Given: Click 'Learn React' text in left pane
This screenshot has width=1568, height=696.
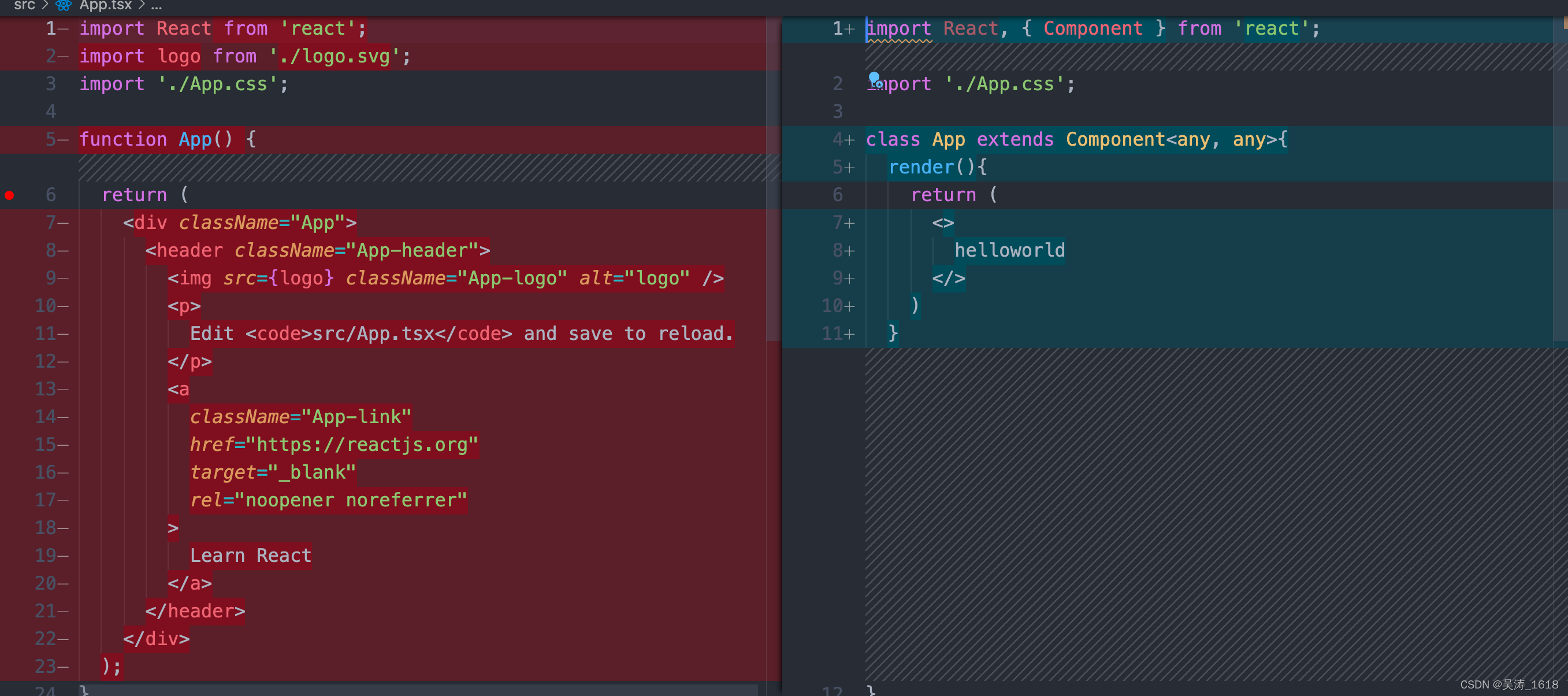Looking at the screenshot, I should 250,556.
